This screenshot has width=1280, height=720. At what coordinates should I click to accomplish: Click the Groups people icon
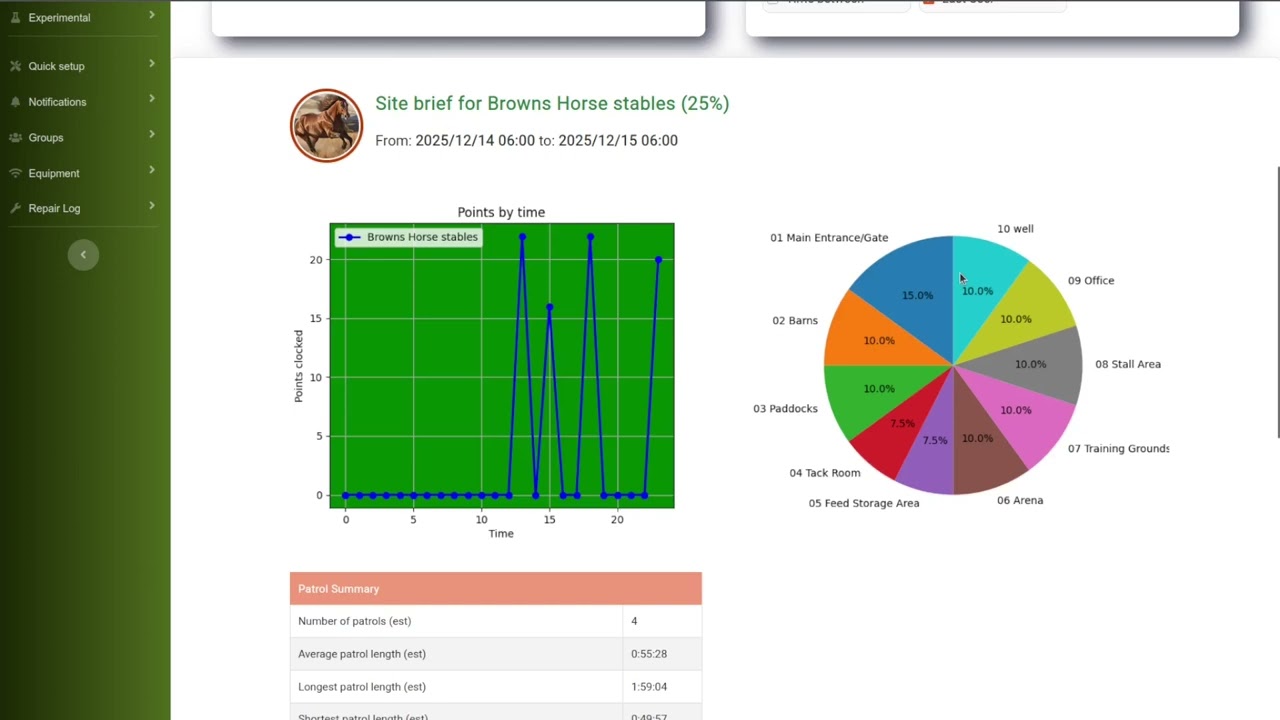tap(15, 138)
